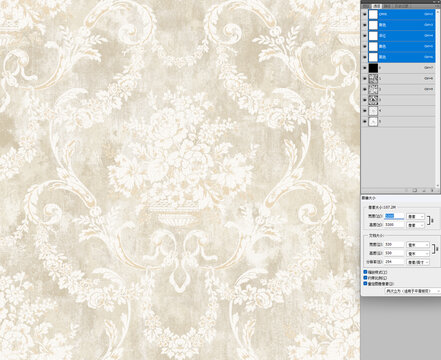Hide alpha channel named 0 with black thumbnail

point(364,68)
